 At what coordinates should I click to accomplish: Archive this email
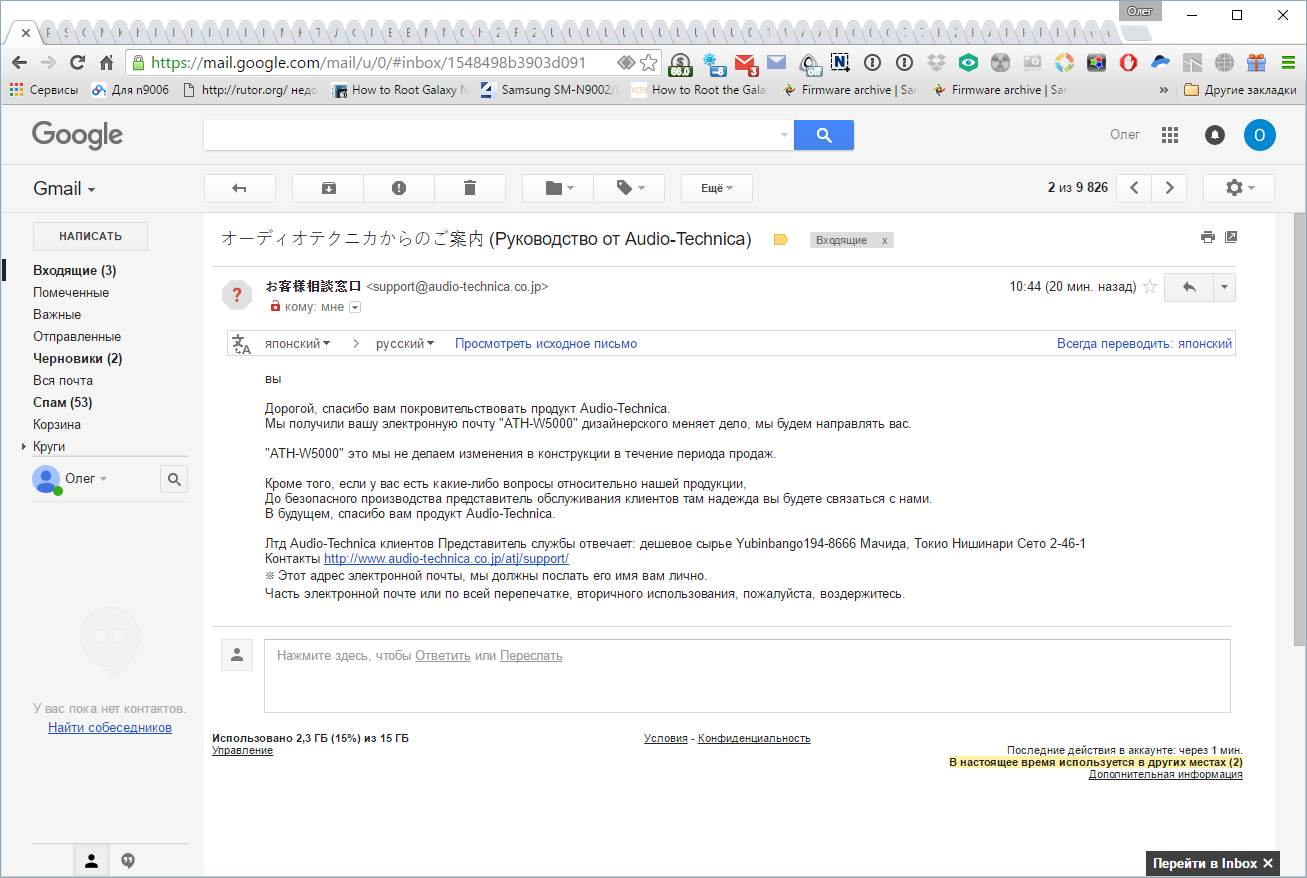click(x=328, y=188)
